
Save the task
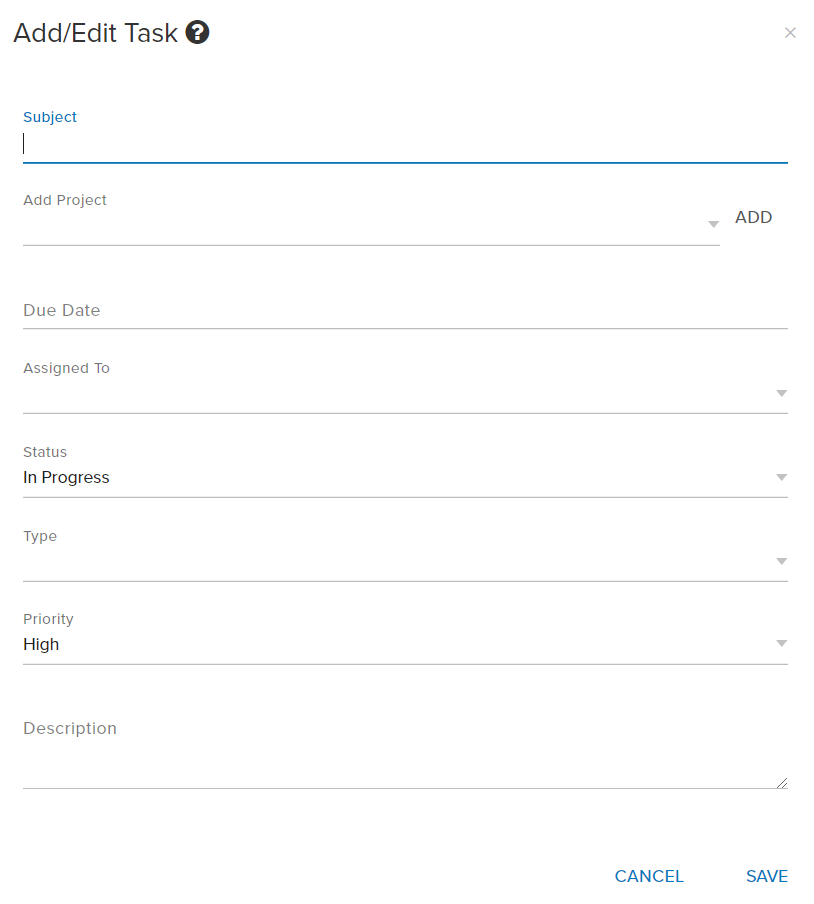pos(767,876)
